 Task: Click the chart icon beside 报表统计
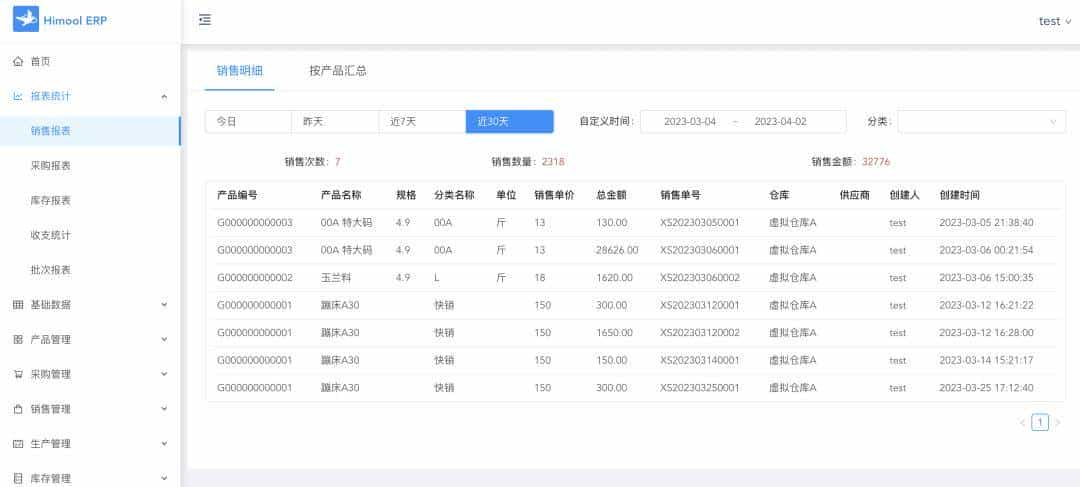(x=19, y=96)
